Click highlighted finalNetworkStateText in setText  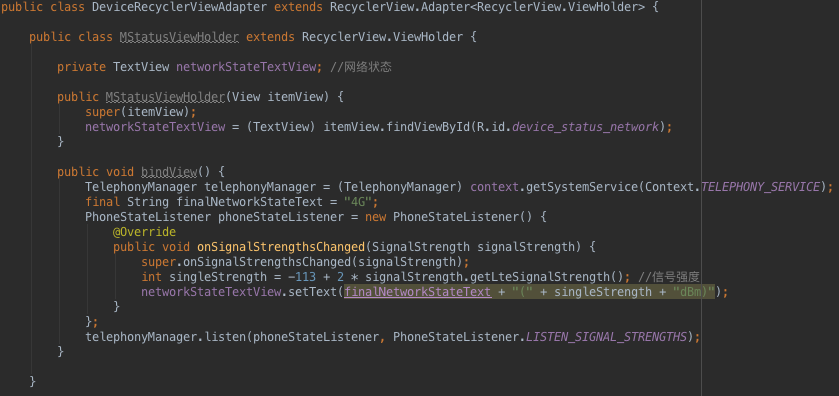418,292
